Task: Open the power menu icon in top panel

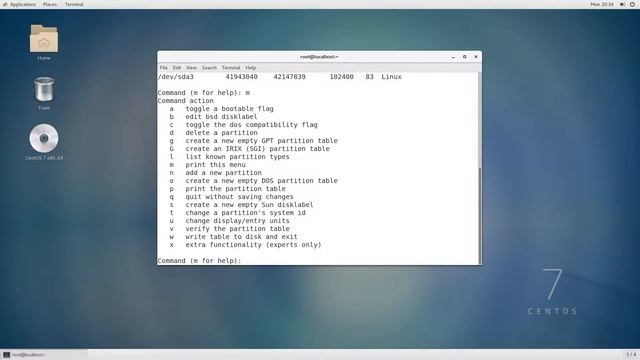Action: [x=632, y=4]
